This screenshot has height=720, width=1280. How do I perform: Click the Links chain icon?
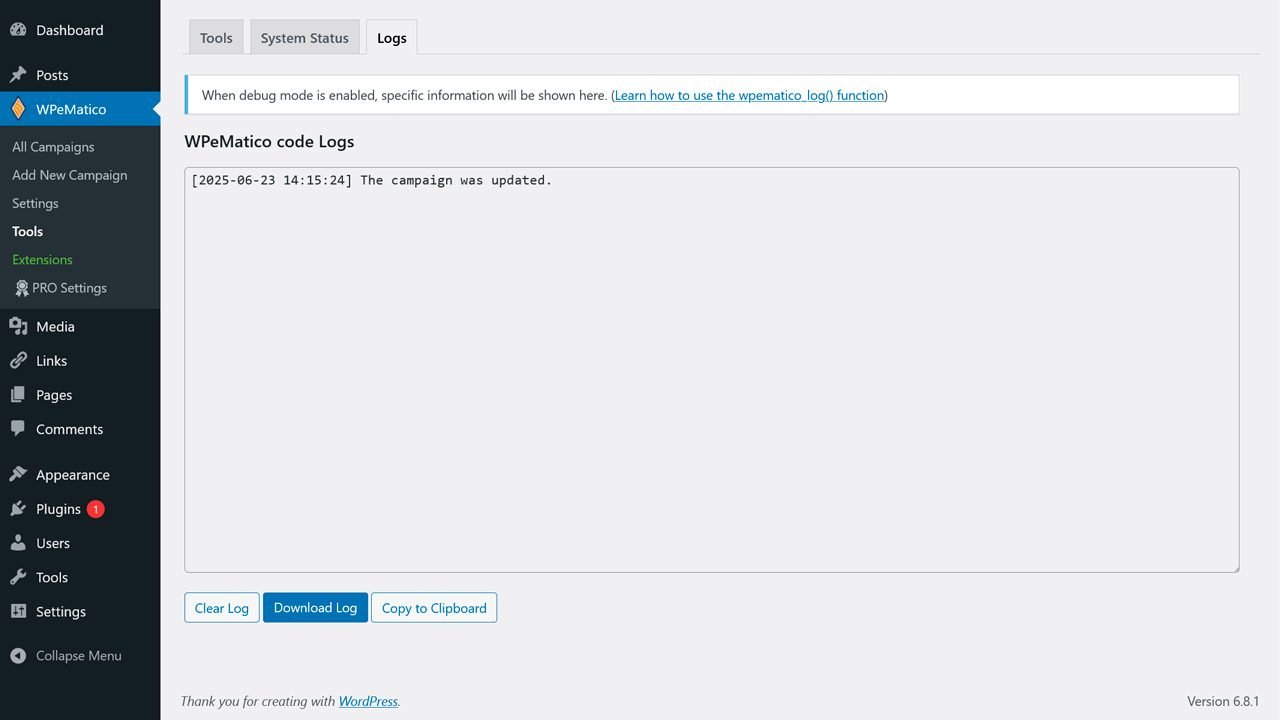(x=18, y=360)
